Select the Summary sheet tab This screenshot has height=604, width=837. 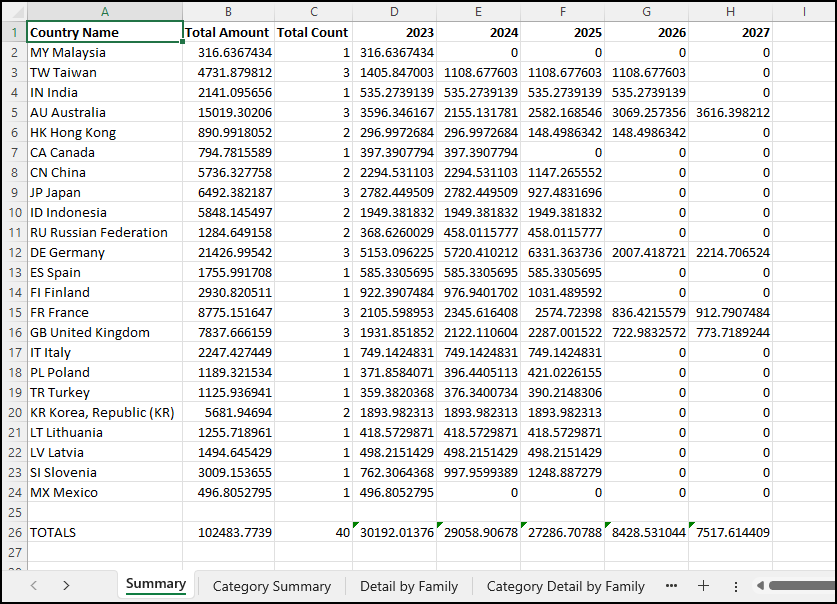(155, 584)
